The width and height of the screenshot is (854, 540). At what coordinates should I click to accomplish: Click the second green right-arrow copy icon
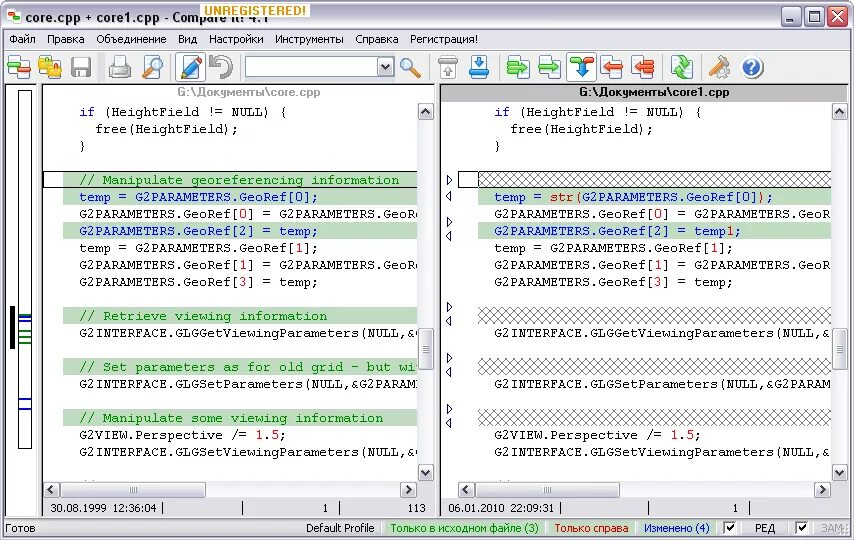549,68
